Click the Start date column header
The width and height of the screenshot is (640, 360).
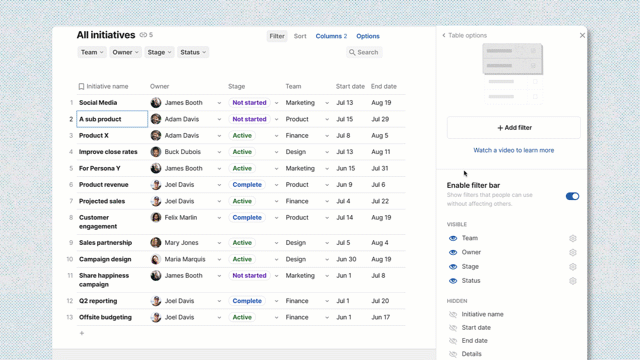coord(350,87)
